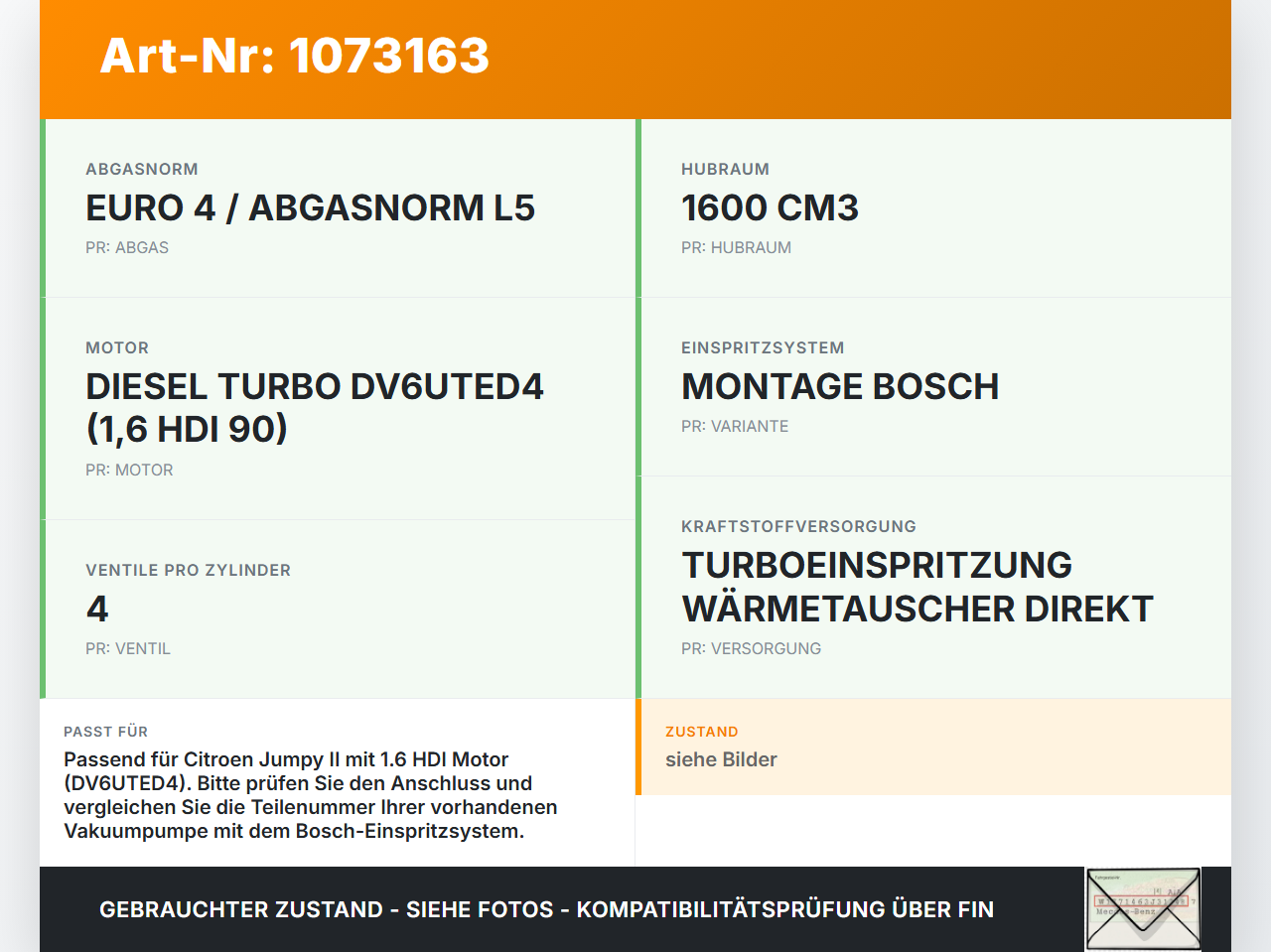Click the 'PR: MOTOR' caption

(129, 471)
